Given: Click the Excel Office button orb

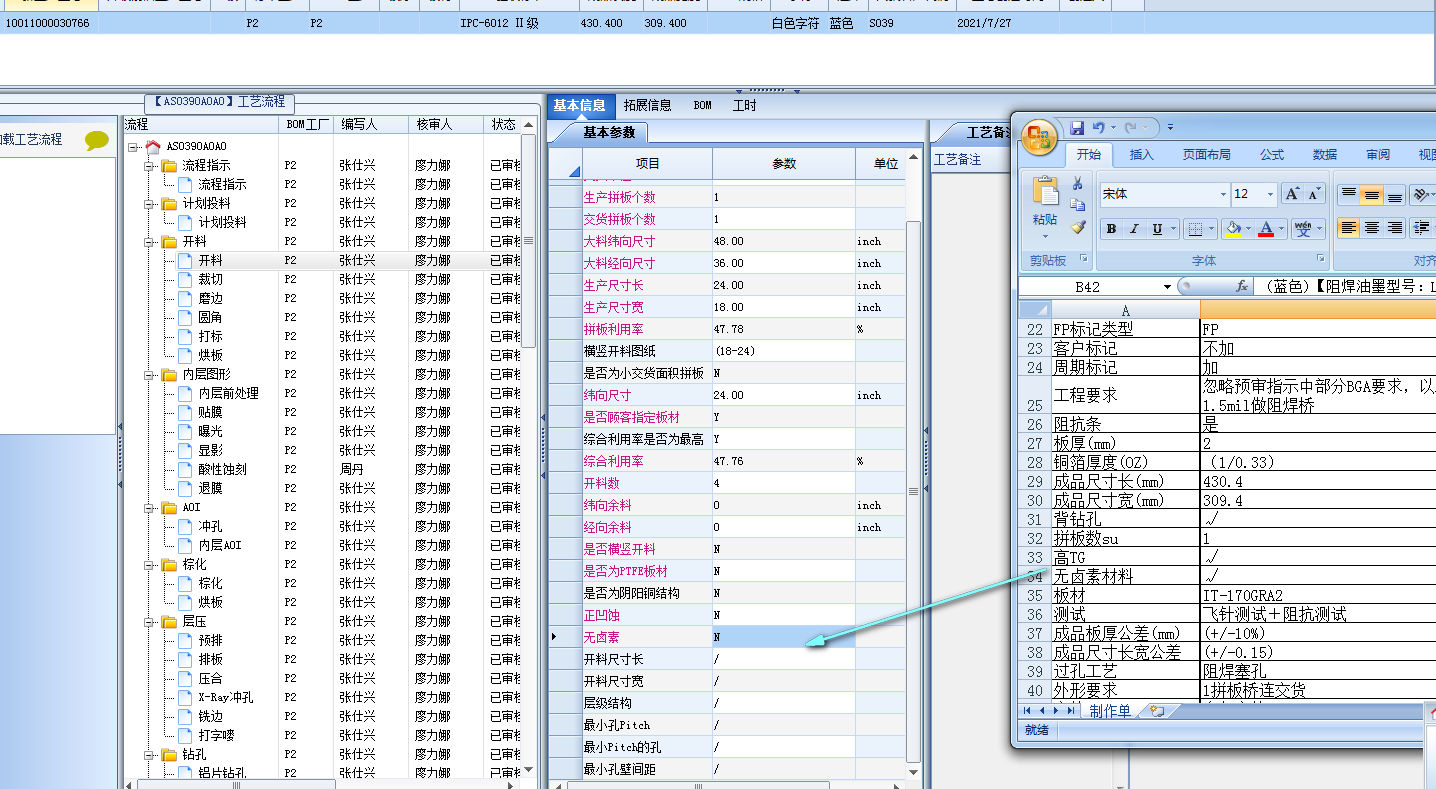Looking at the screenshot, I should pos(1040,136).
